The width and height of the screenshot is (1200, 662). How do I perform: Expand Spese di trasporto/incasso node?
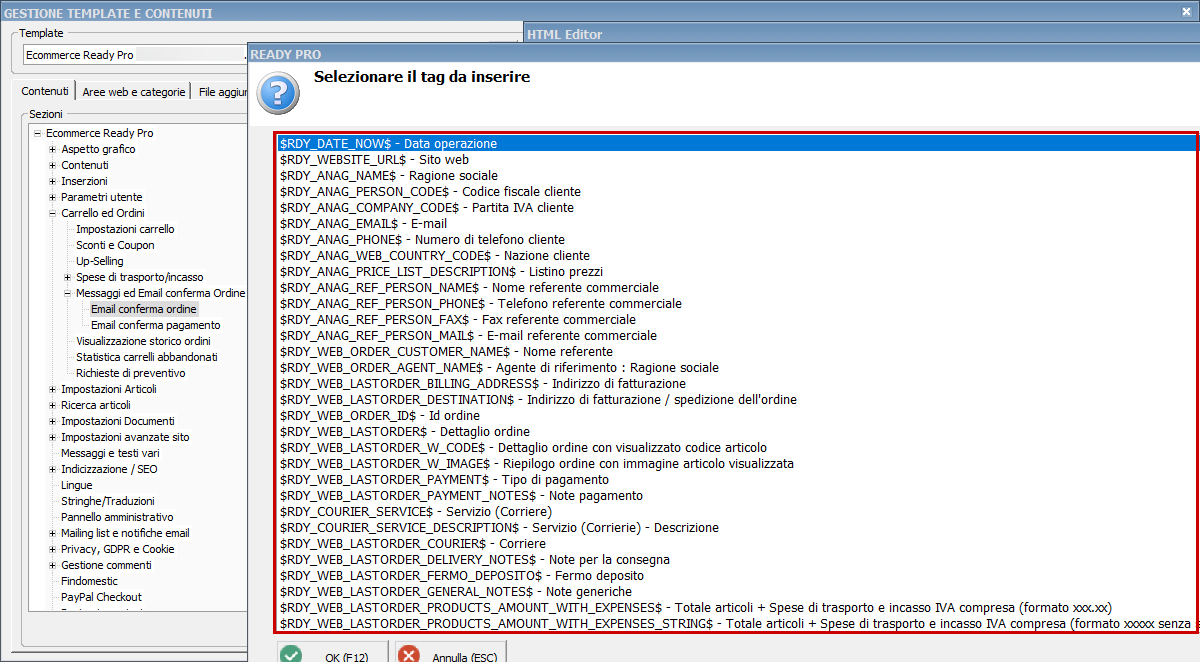click(67, 277)
